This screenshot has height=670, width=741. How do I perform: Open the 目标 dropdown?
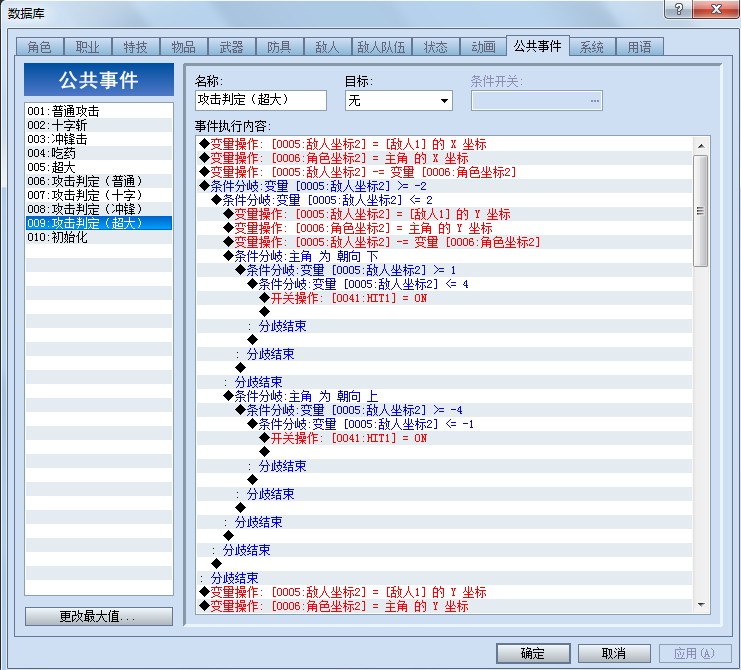coord(399,101)
